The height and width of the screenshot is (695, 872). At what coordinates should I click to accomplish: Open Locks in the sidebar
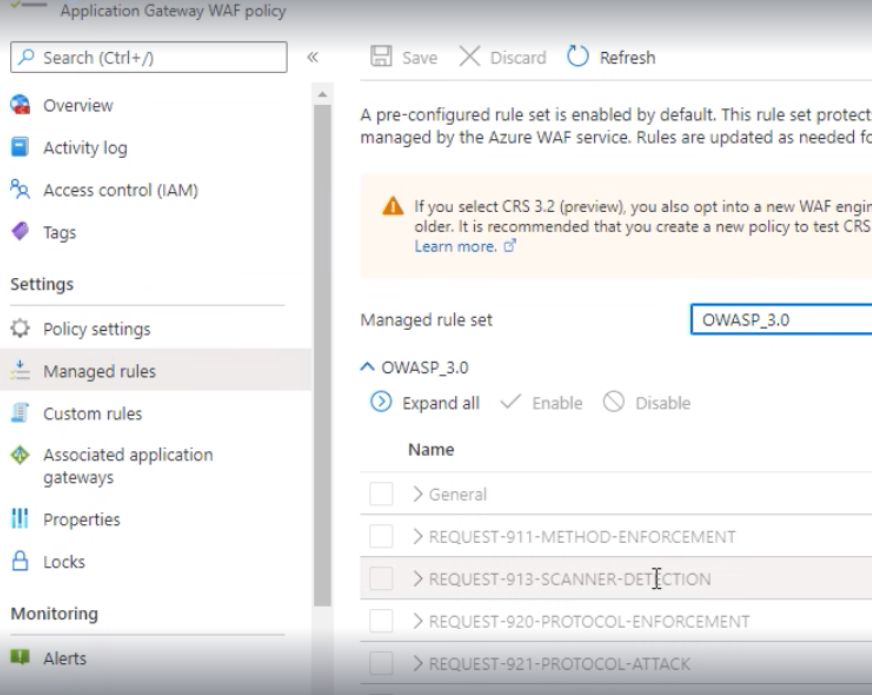click(x=64, y=562)
